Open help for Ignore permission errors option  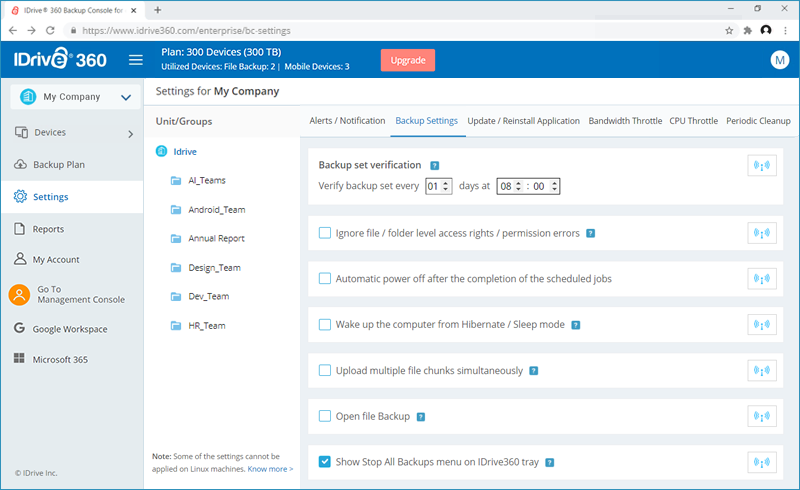(590, 233)
